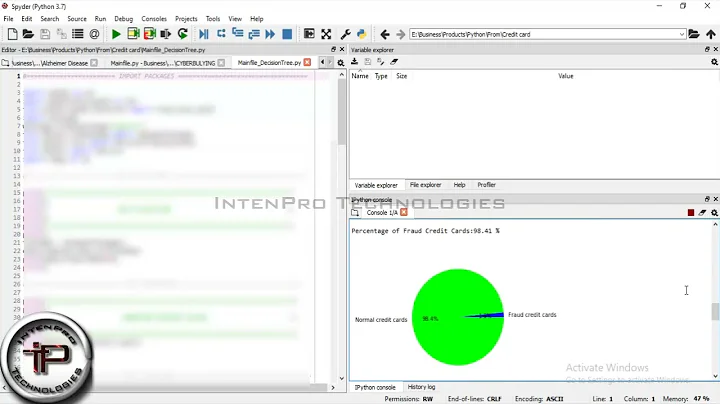
Task: Select the Console 1/A tab
Action: 382,213
